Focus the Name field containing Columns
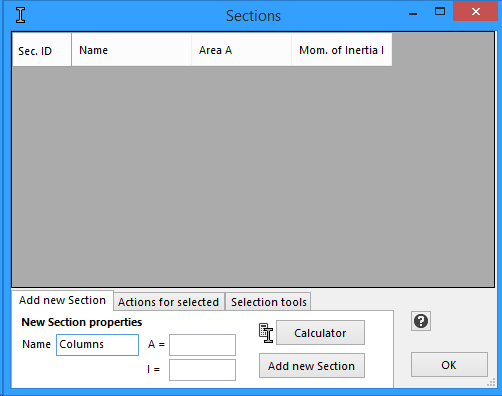Screen dimensions: 502x396 pos(97,345)
